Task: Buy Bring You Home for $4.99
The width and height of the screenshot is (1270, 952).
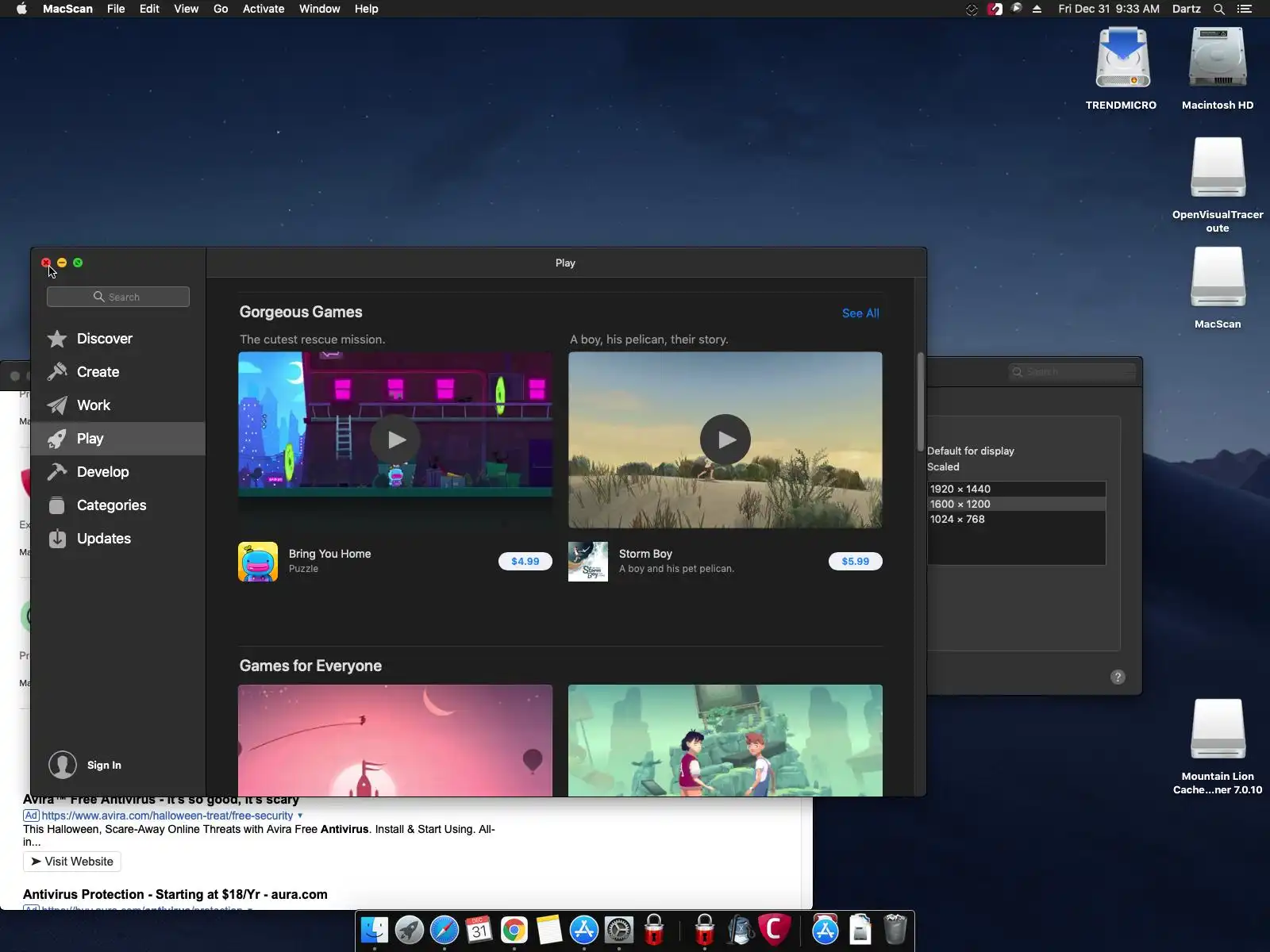Action: [x=525, y=562]
